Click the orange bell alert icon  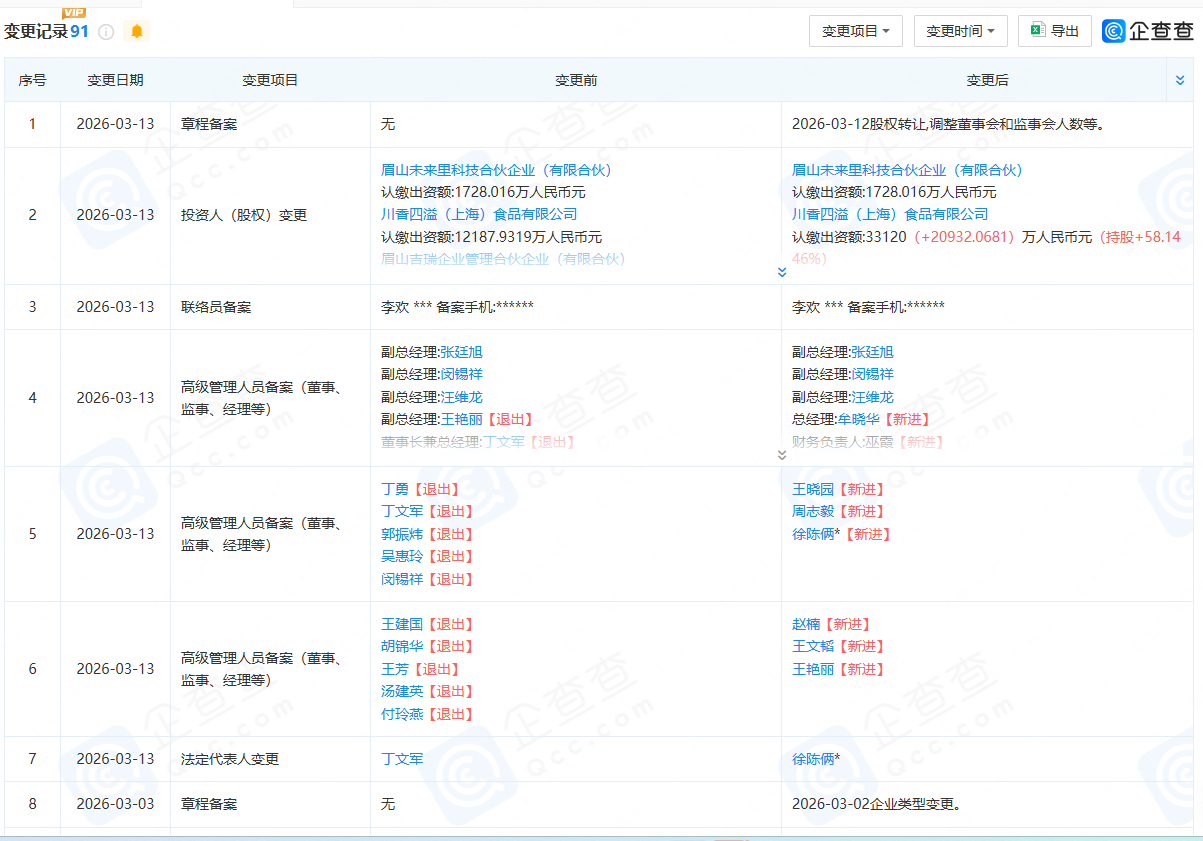[x=137, y=32]
